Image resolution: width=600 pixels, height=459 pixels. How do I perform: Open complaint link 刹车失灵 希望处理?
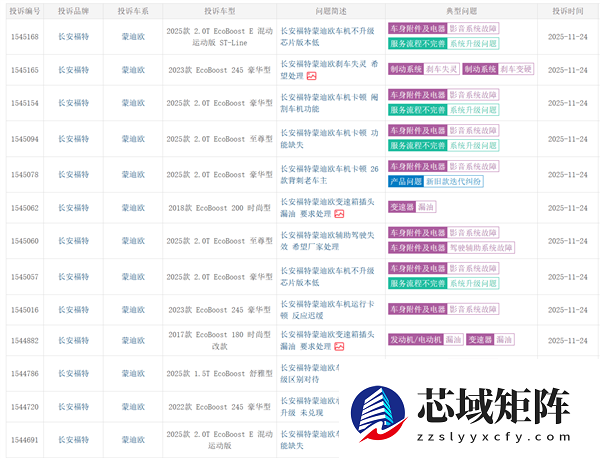[x=329, y=70]
